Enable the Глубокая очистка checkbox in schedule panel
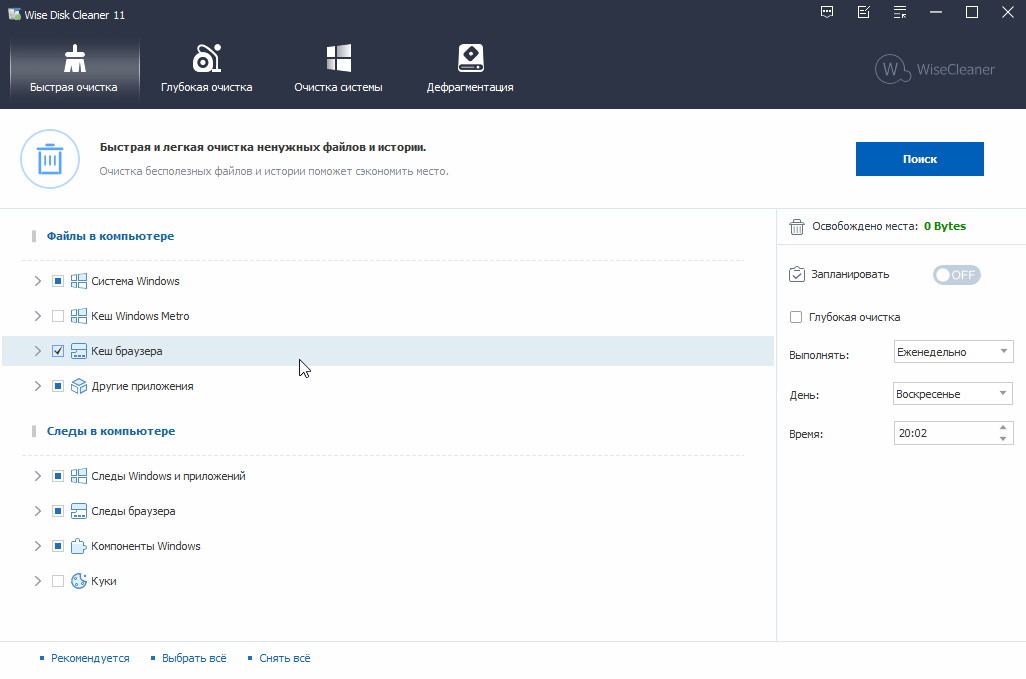The height and width of the screenshot is (679, 1026). (796, 317)
